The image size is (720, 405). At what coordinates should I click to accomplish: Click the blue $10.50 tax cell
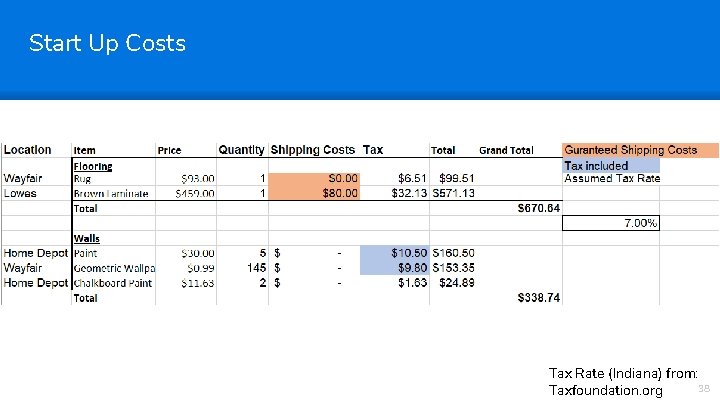click(396, 254)
